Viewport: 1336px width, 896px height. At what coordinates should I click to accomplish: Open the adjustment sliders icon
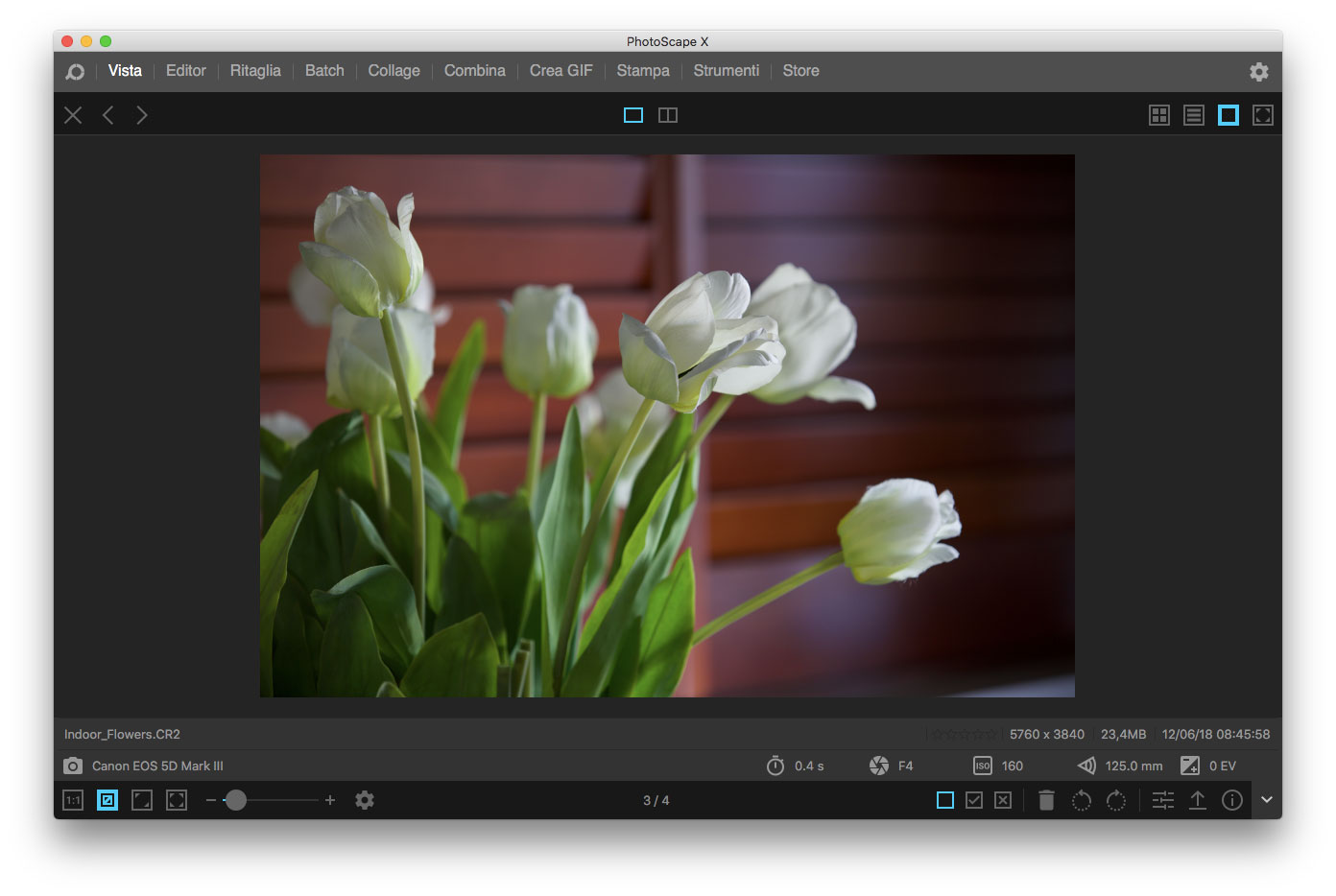[x=1163, y=800]
